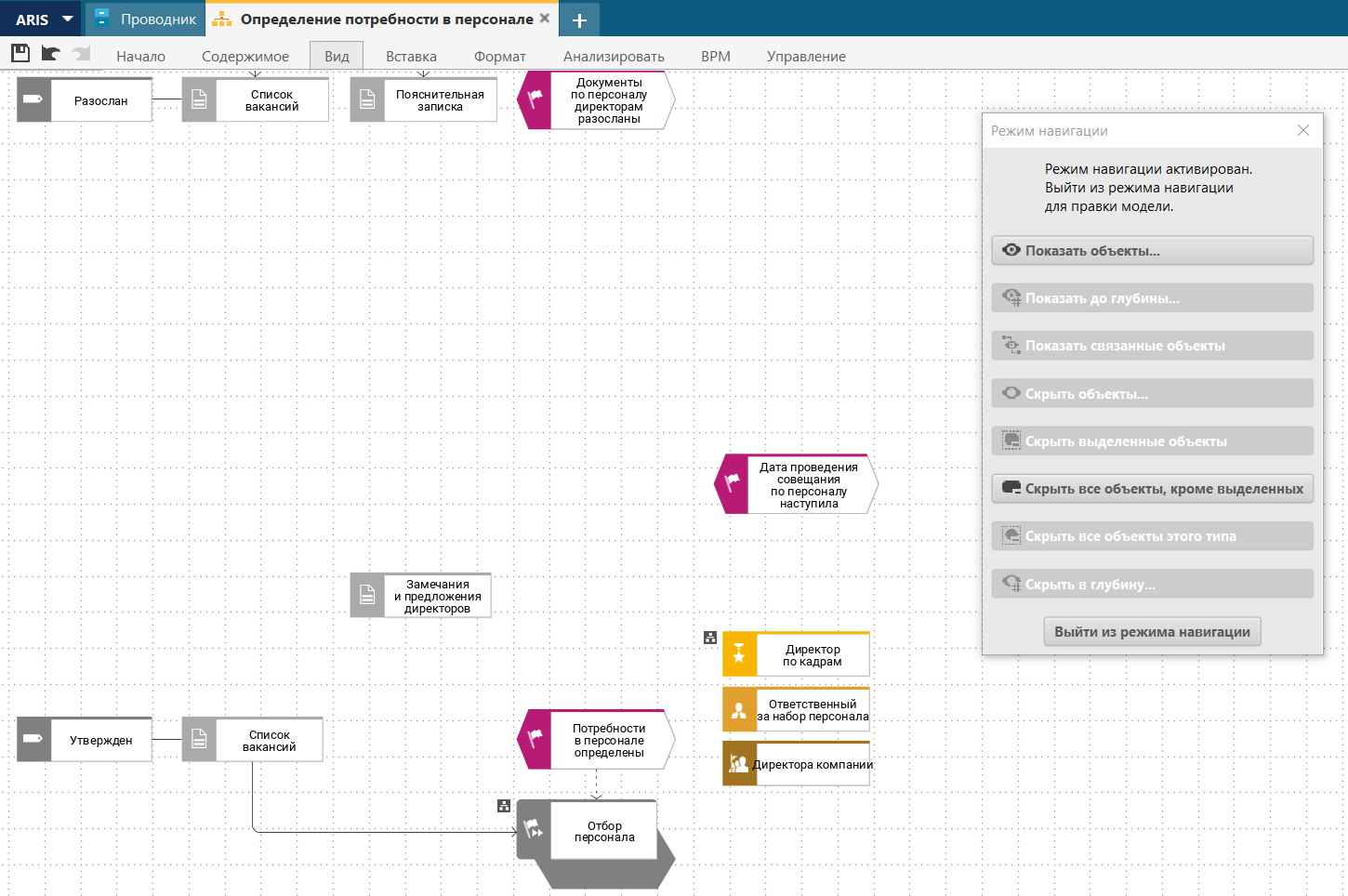Select Замечания и предложения директоров document
Image resolution: width=1348 pixels, height=896 pixels.
coord(420,596)
